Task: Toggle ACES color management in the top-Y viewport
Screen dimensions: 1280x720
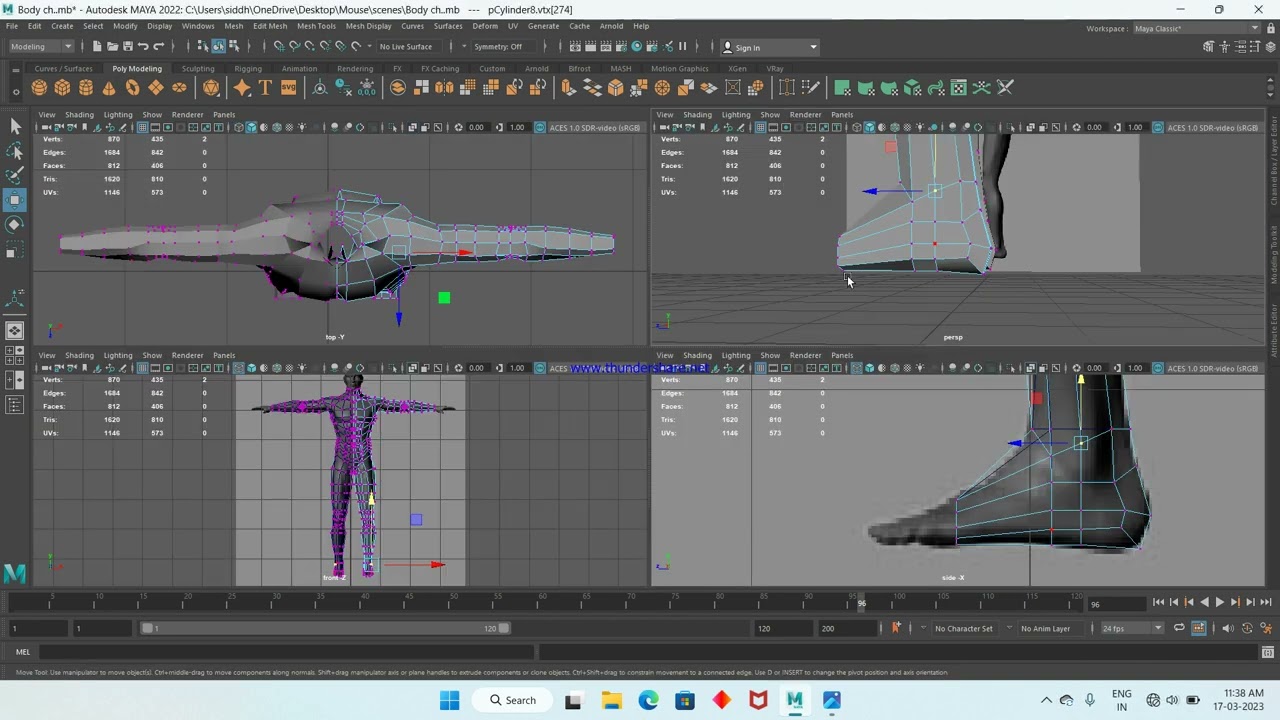Action: pyautogui.click(x=540, y=127)
